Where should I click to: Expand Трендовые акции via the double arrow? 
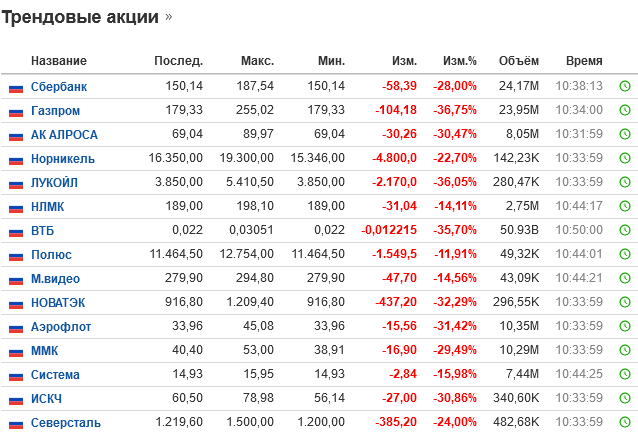click(168, 18)
